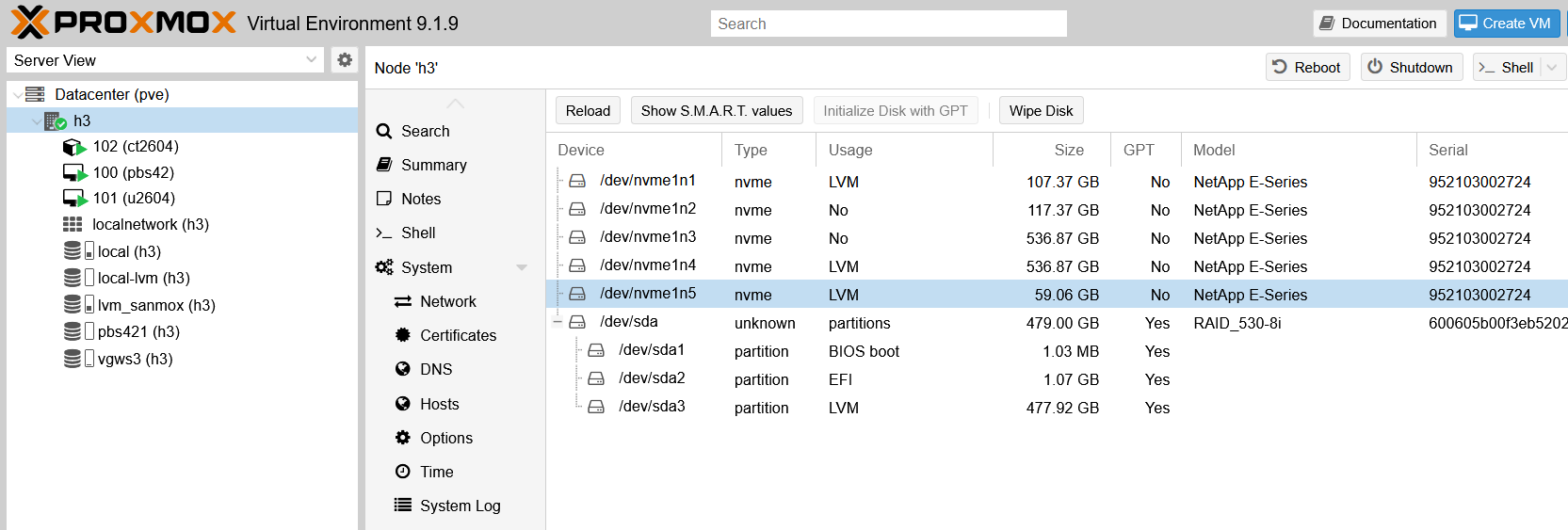This screenshot has height=530, width=1568.
Task: Click the globe icon of Hosts entry
Action: tap(403, 404)
